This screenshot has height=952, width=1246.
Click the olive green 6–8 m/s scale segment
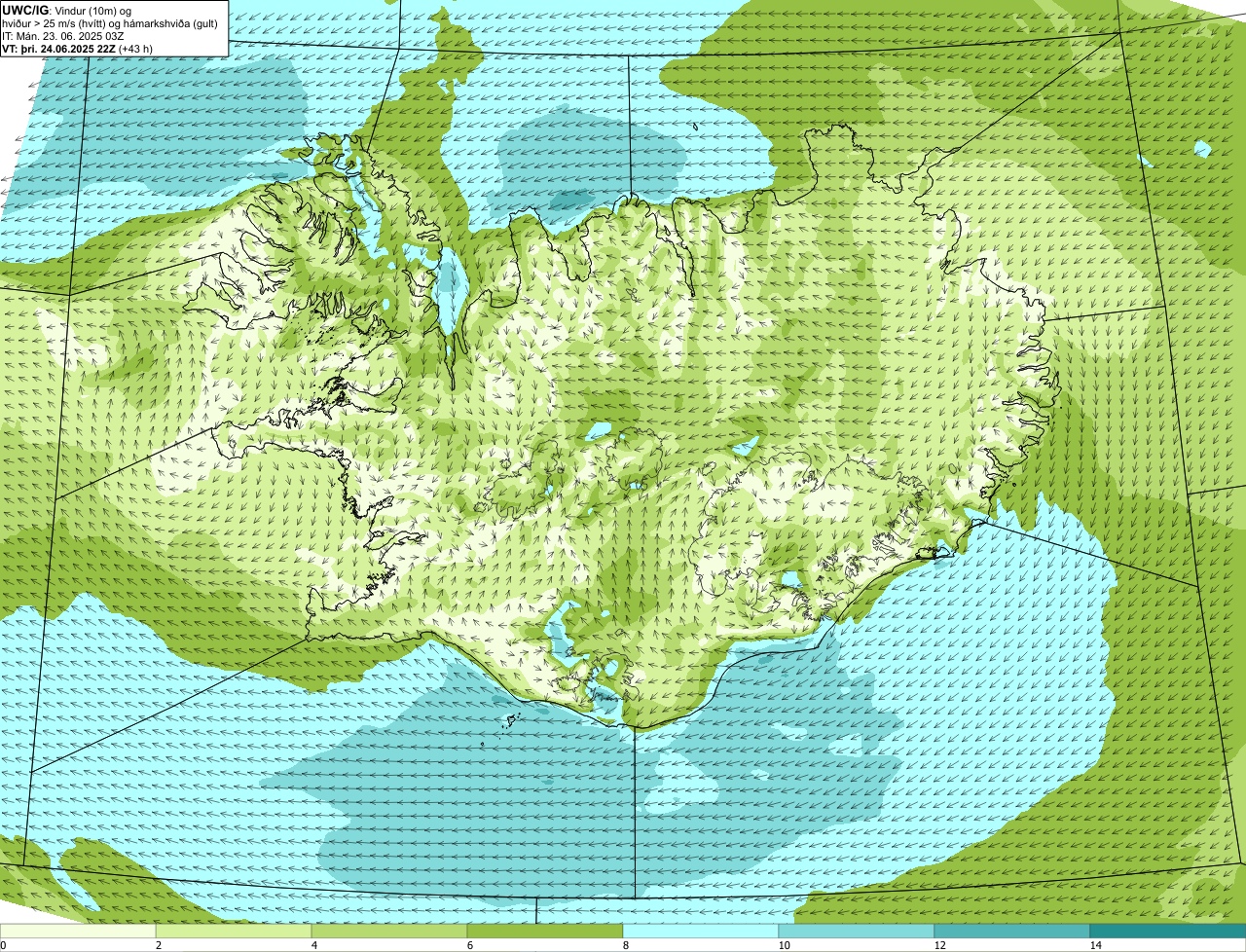click(545, 931)
